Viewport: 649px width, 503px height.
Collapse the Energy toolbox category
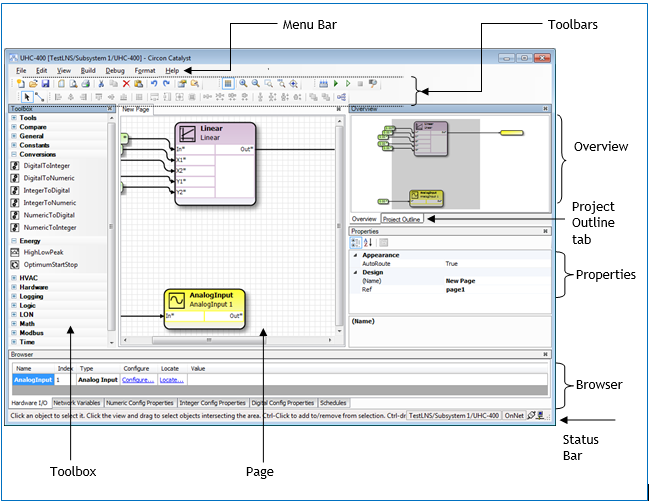[14, 241]
